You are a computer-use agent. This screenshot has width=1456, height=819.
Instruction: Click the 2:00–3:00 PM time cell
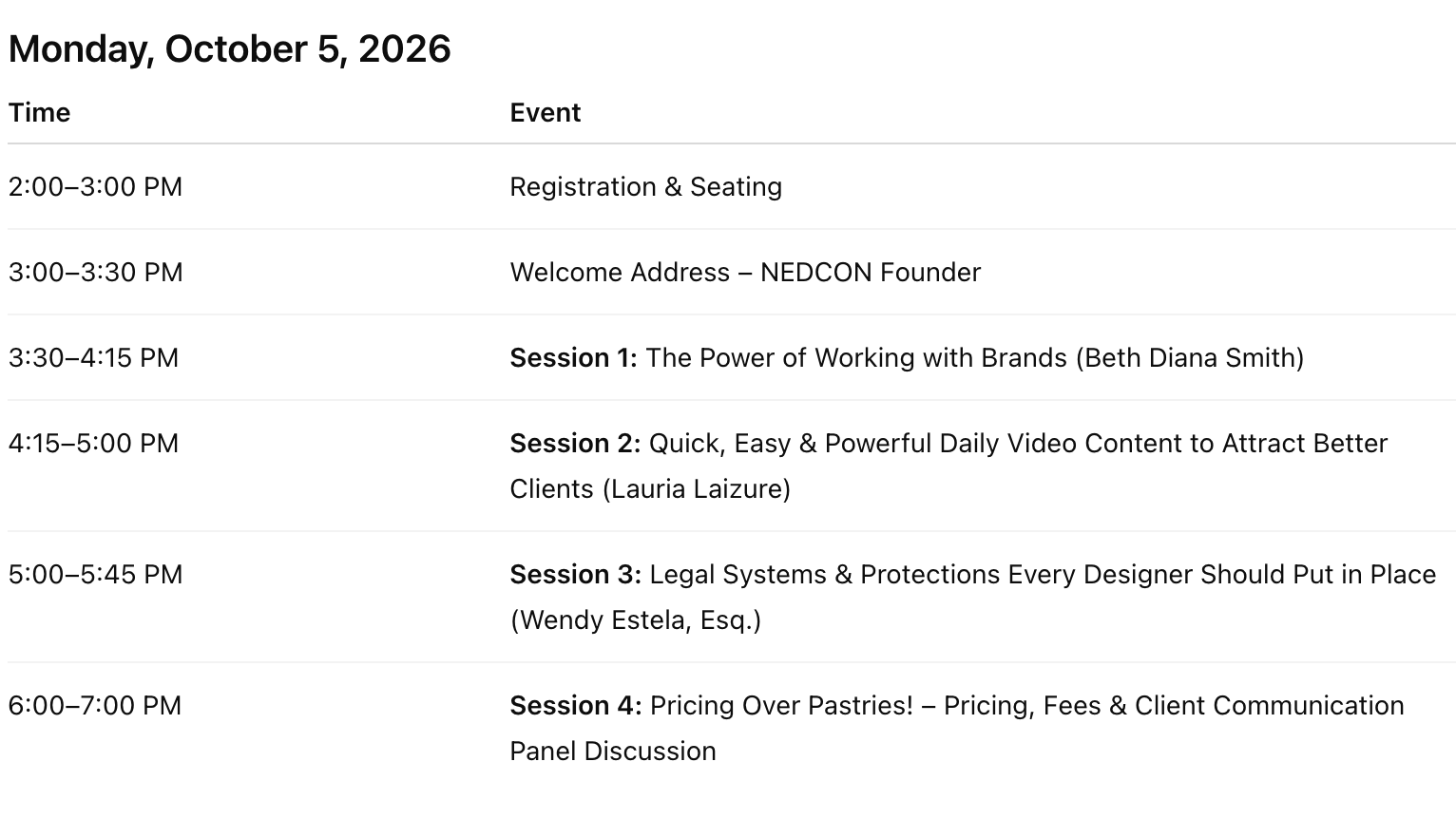coord(95,186)
